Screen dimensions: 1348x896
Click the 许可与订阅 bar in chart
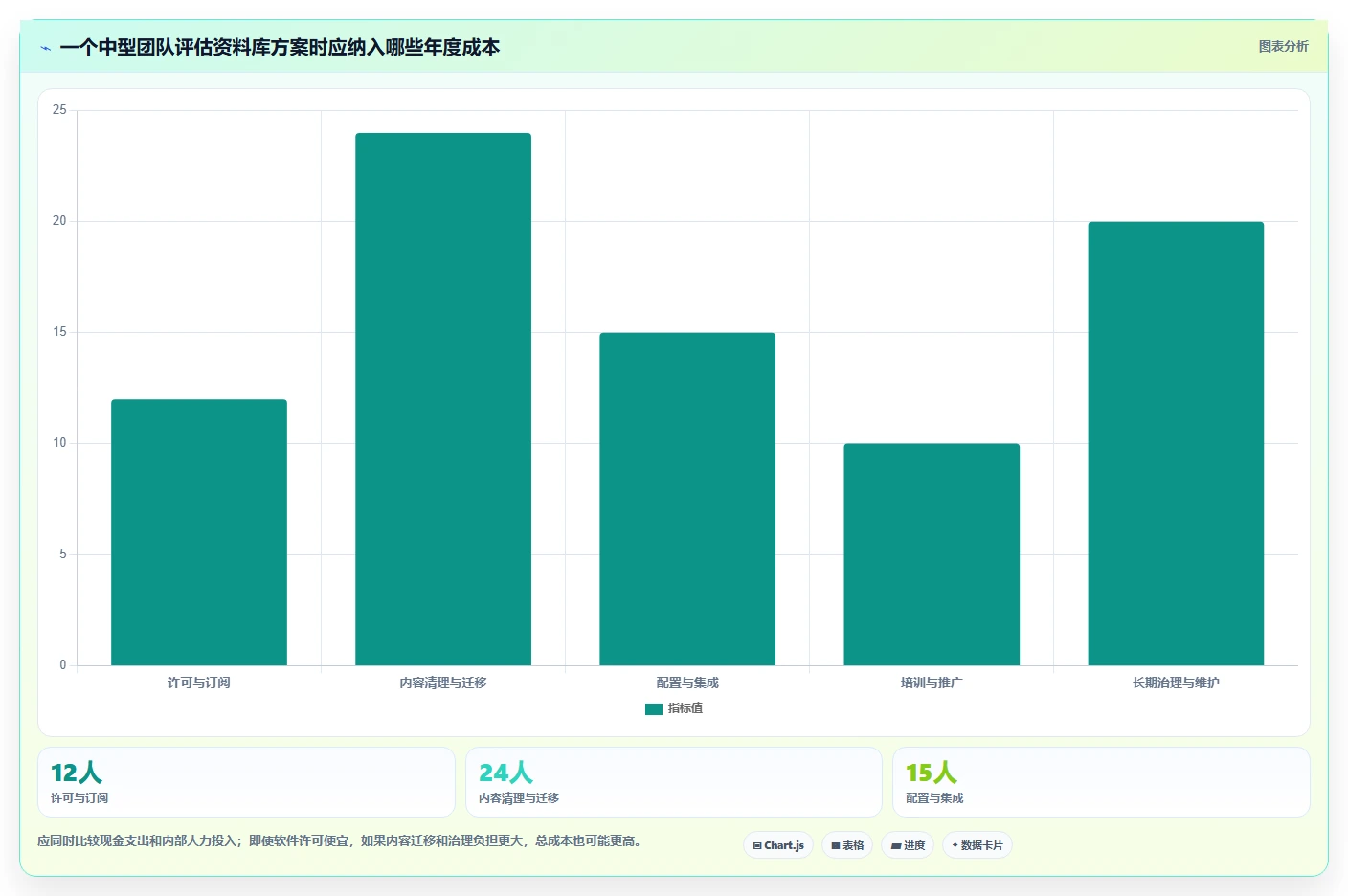[x=199, y=532]
